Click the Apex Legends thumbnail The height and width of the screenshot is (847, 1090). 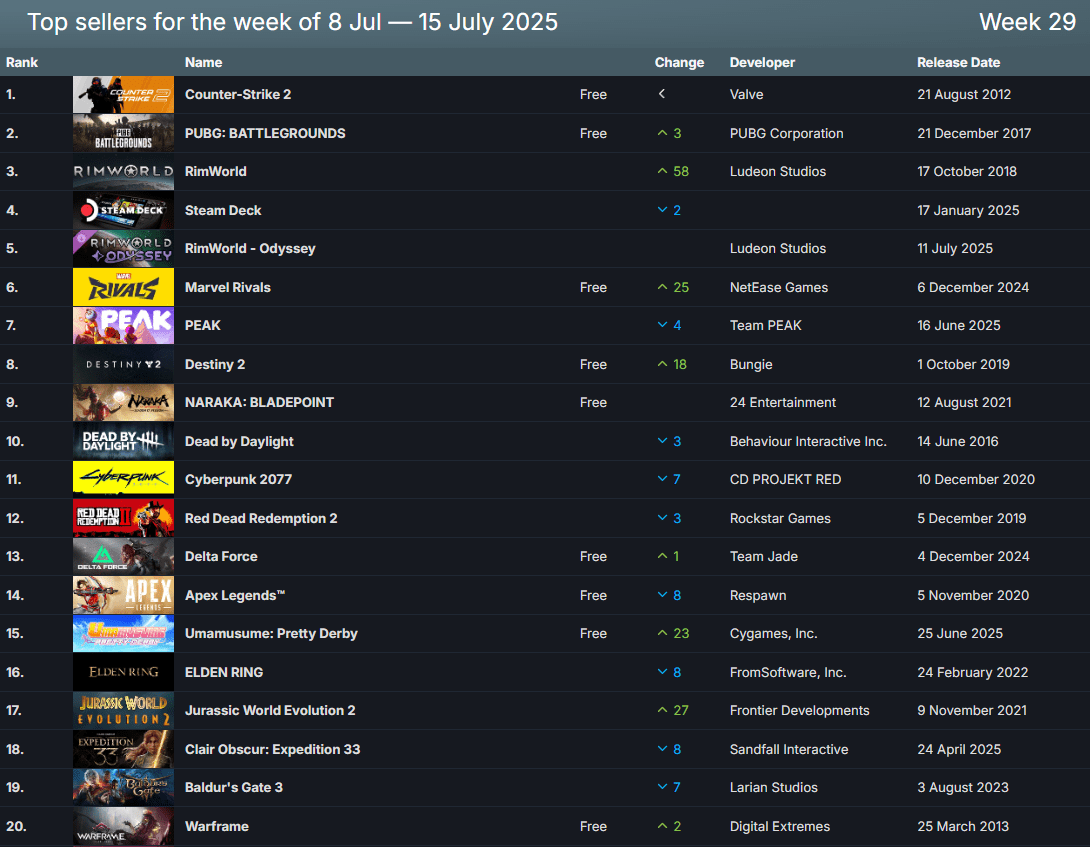point(123,595)
